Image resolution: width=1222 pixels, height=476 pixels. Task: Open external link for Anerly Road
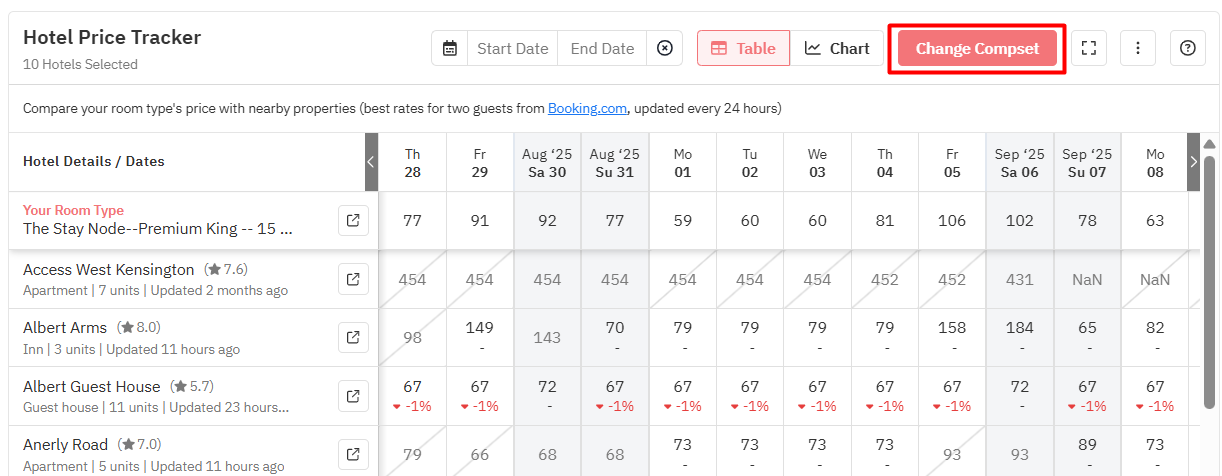click(x=353, y=455)
